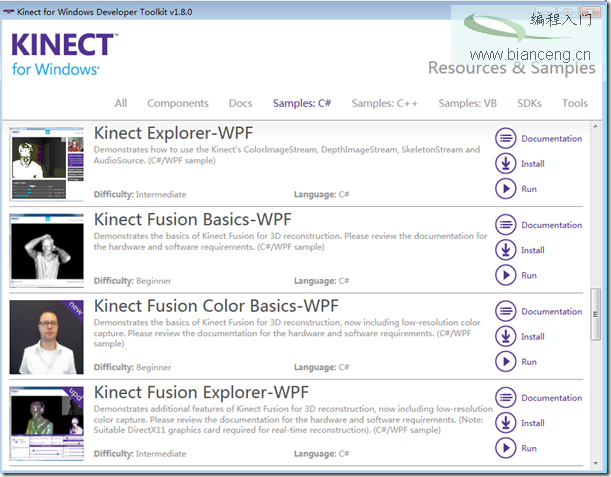Click Install text for Kinect Fusion Color Basics-WPF
Screen dimensions: 611x477
click(533, 337)
